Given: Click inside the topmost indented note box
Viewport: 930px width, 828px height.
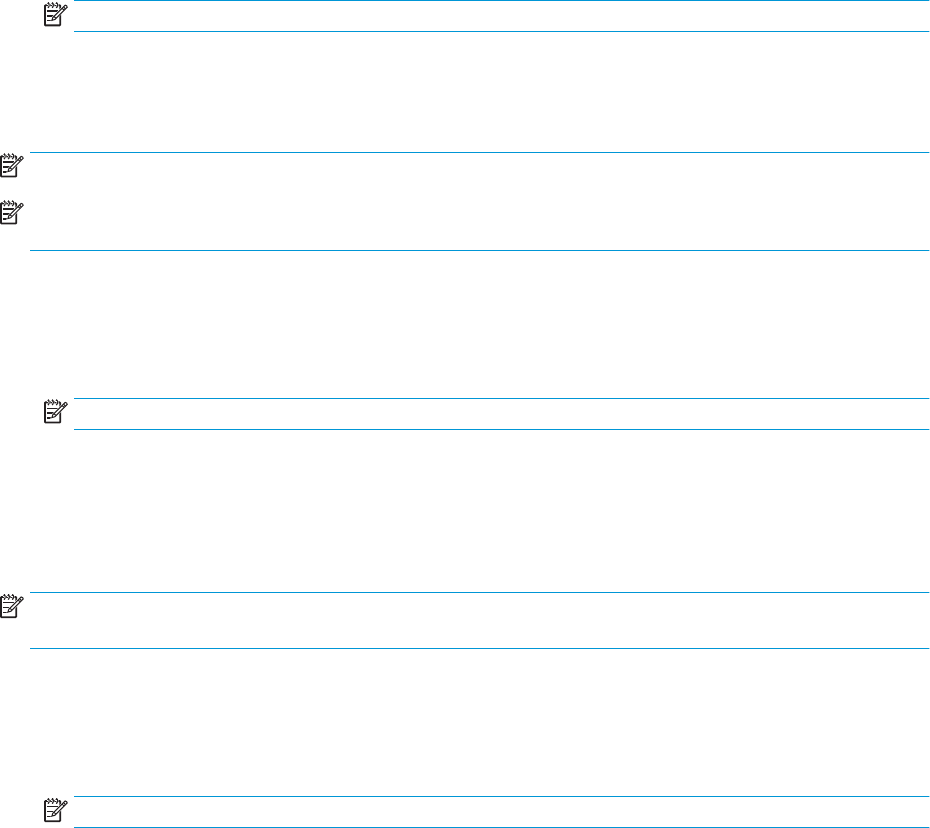Looking at the screenshot, I should [501, 16].
